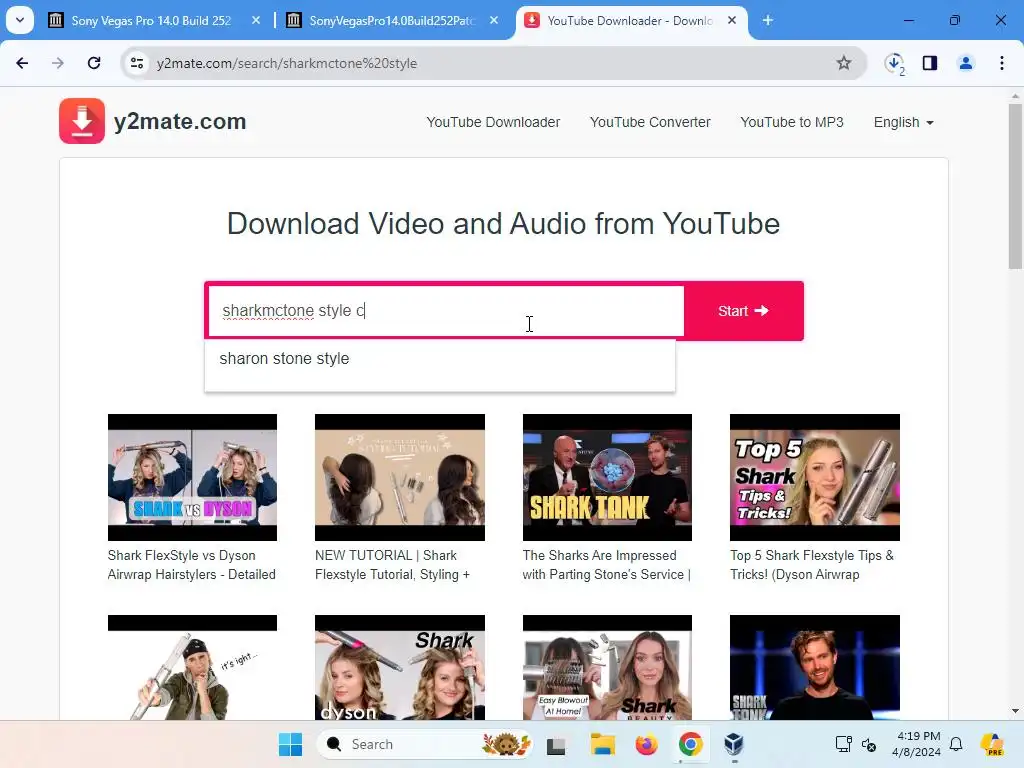
Task: Click title 'The Sharks Are Impressed with Parting Stone'
Action: 607,565
